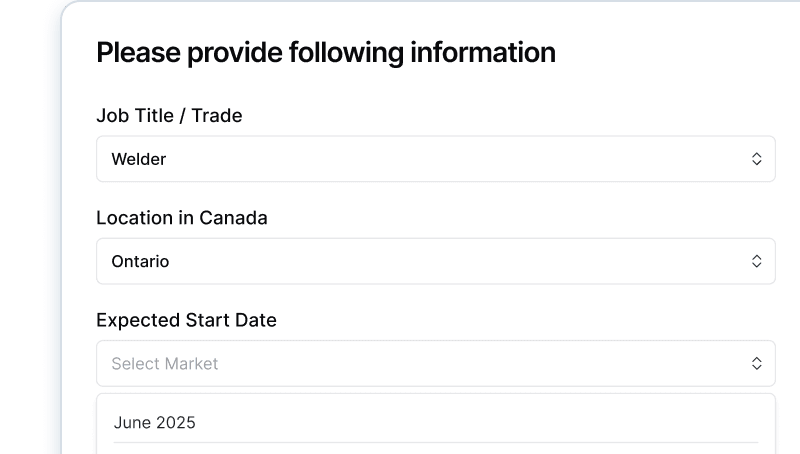Click the selected "Welder" value text
800x454 pixels.
pos(139,159)
